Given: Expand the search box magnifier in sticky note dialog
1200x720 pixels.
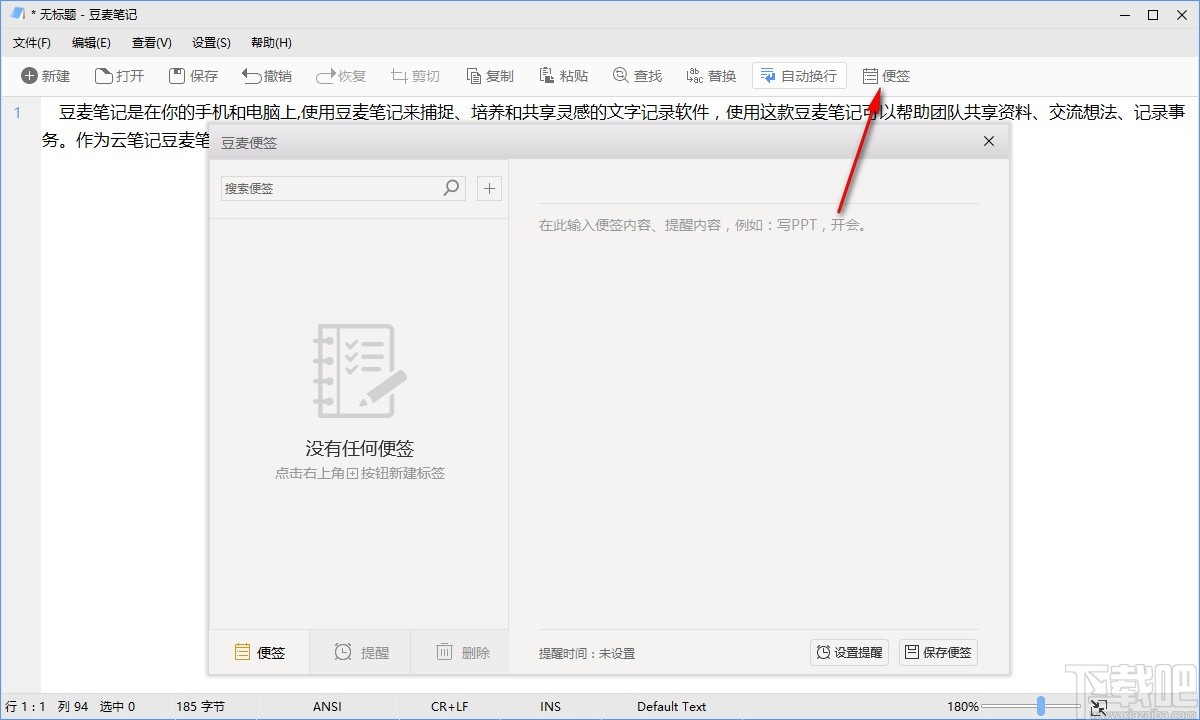Looking at the screenshot, I should [x=451, y=188].
